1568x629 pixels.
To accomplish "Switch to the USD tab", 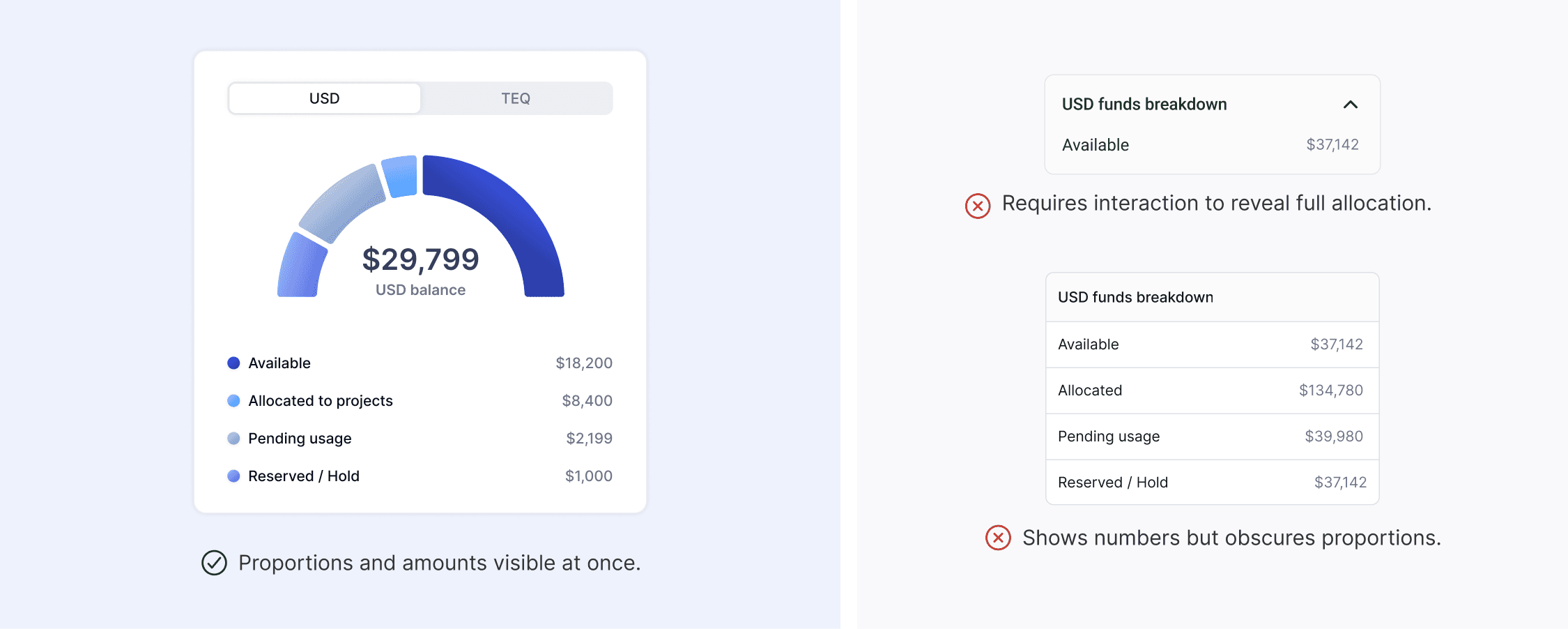I will (325, 98).
